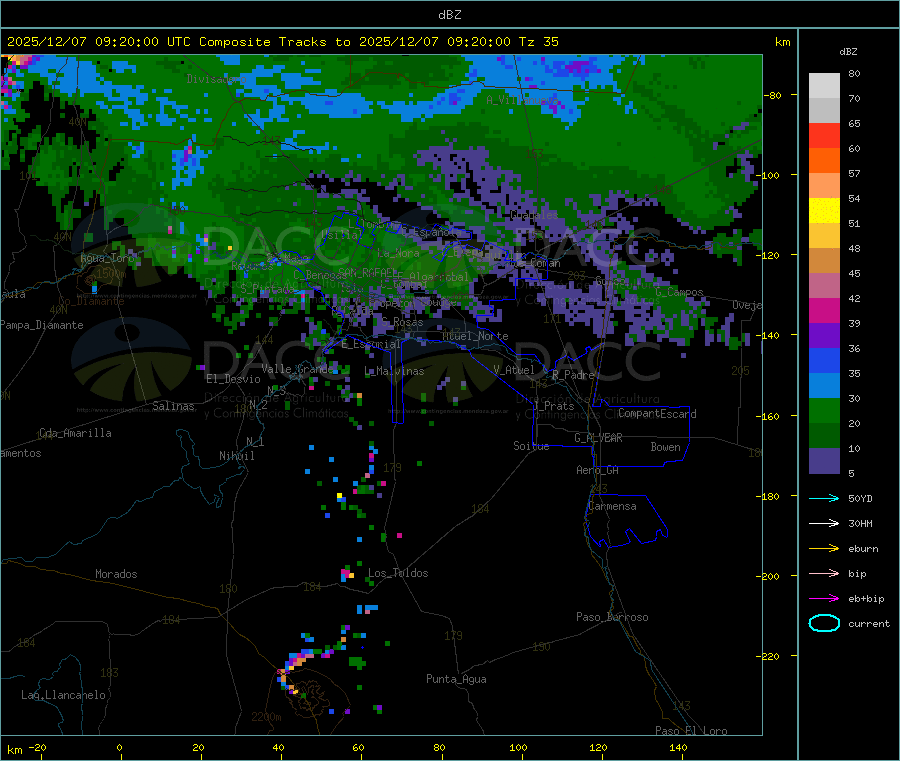900x761 pixels.
Task: Click the 'Lag.Llancanelo' map label
Action: pos(63,695)
